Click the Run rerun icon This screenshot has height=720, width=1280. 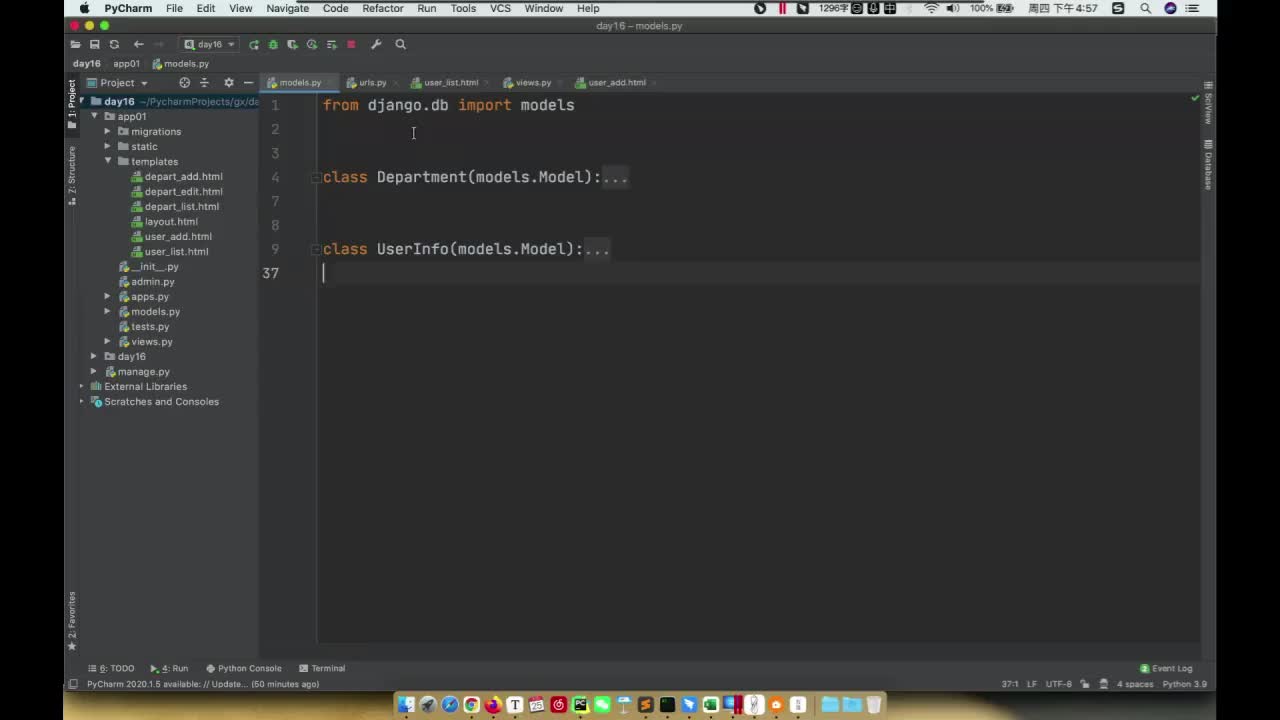pyautogui.click(x=254, y=44)
